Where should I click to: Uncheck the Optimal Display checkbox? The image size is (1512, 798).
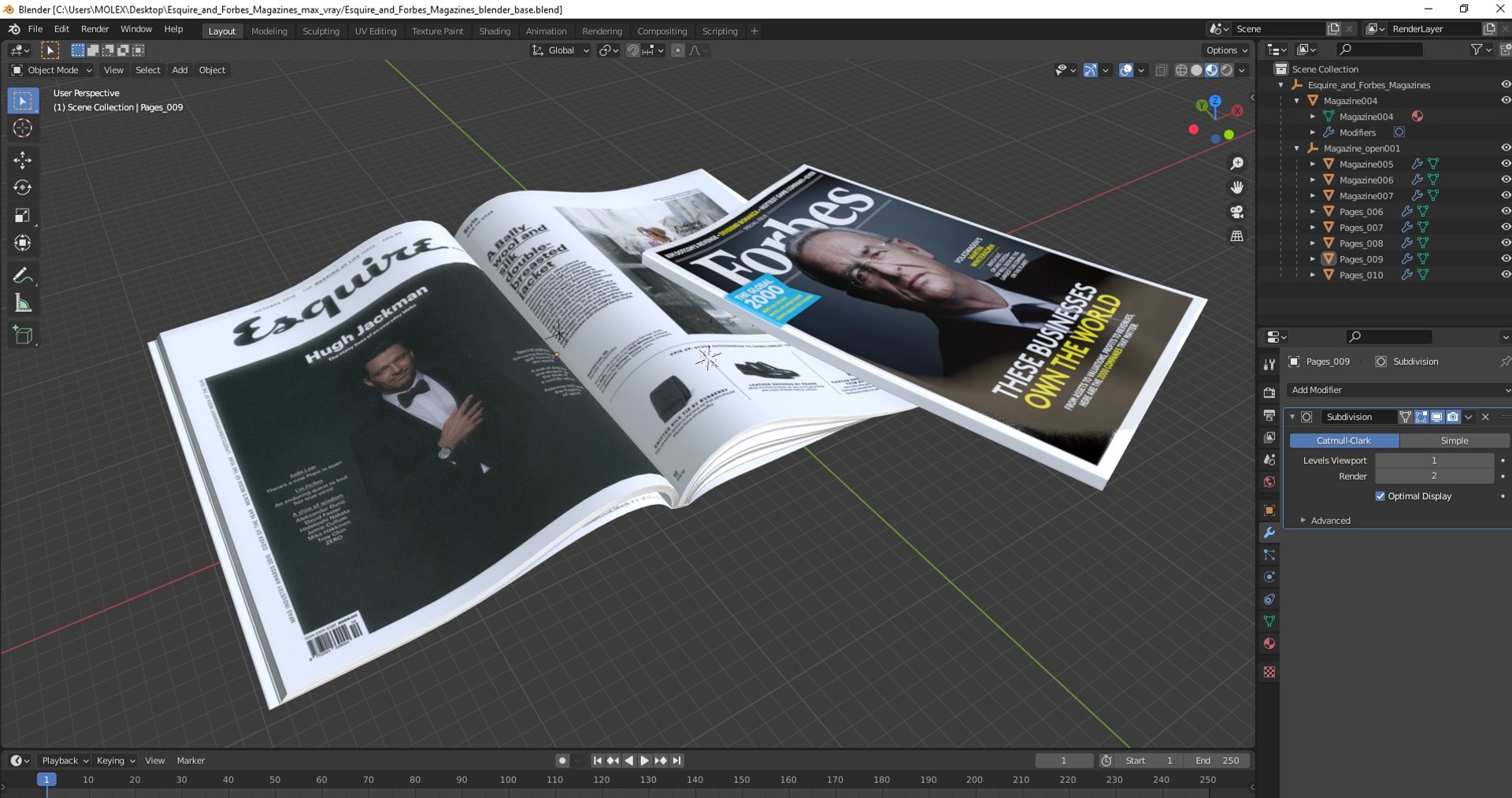[1380, 496]
